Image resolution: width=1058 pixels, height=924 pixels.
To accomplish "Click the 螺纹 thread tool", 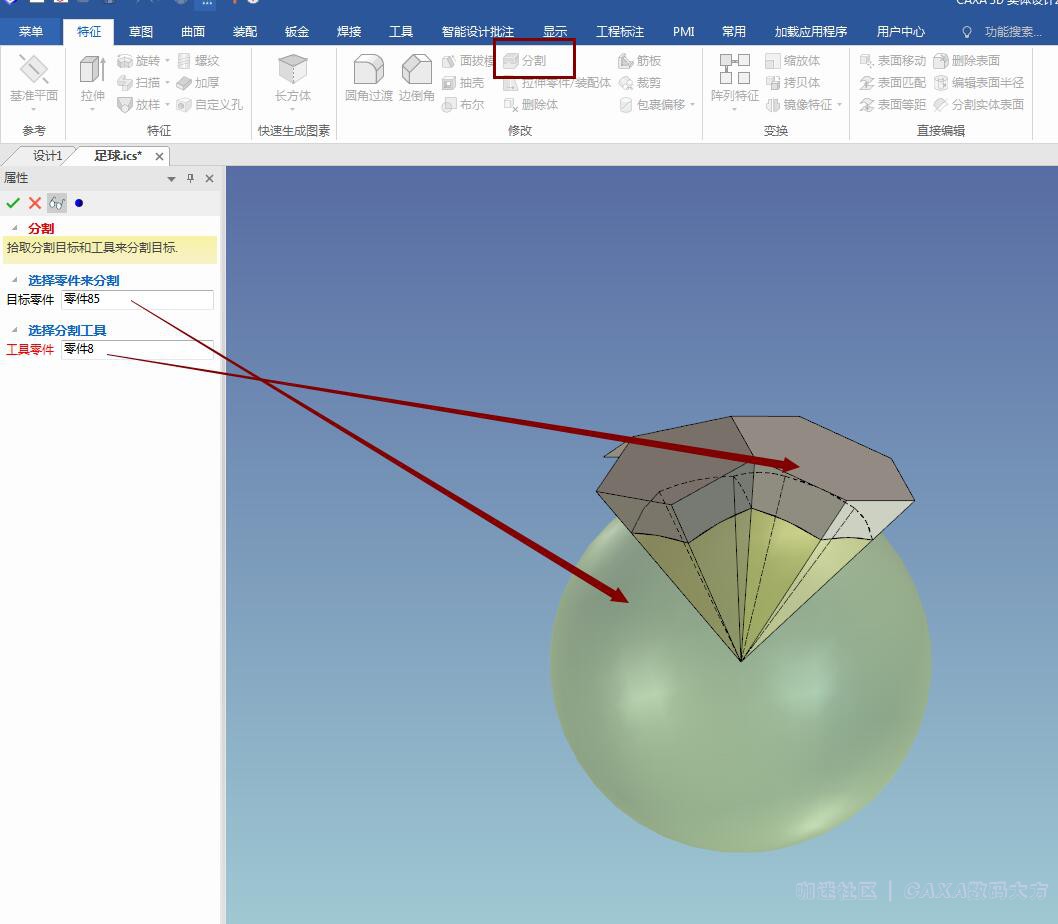I will coord(198,61).
